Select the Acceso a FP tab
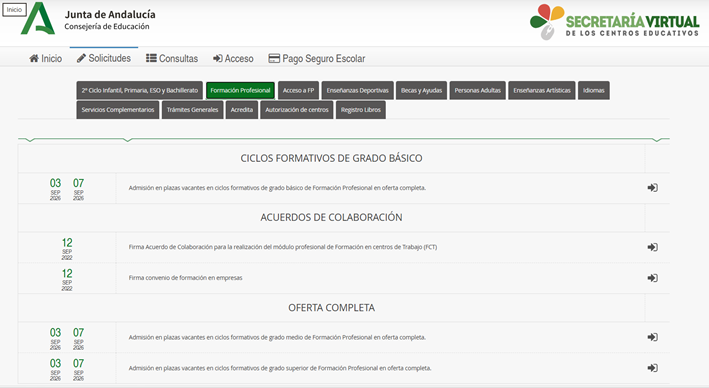The height and width of the screenshot is (388, 709). point(298,90)
